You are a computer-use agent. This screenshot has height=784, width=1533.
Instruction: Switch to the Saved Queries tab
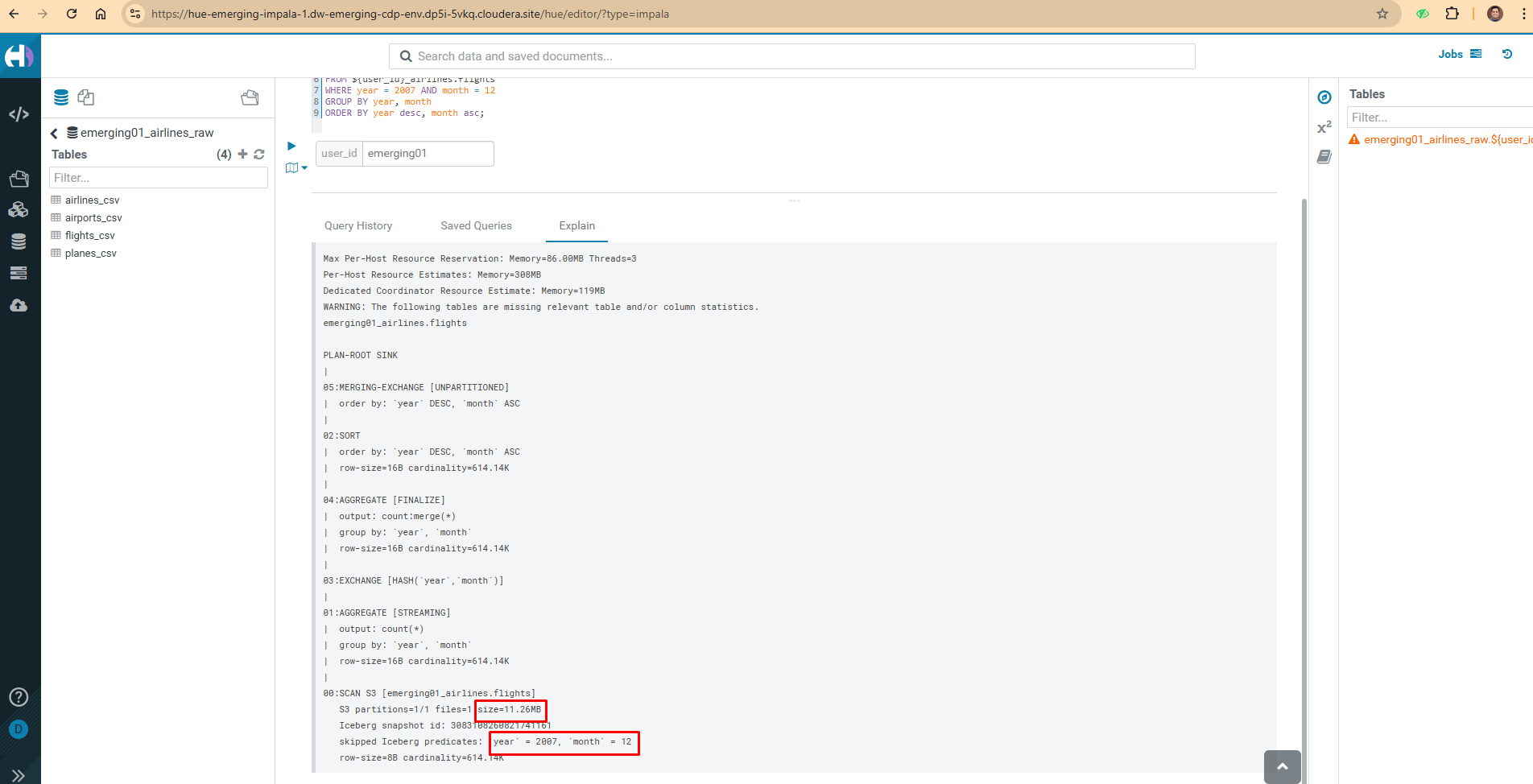pyautogui.click(x=476, y=225)
